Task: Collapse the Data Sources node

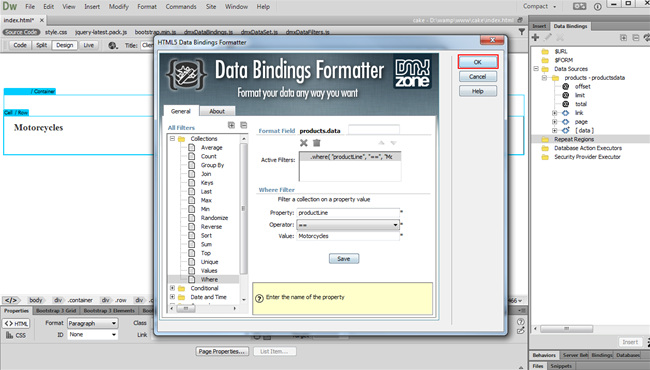Action: click(x=536, y=69)
